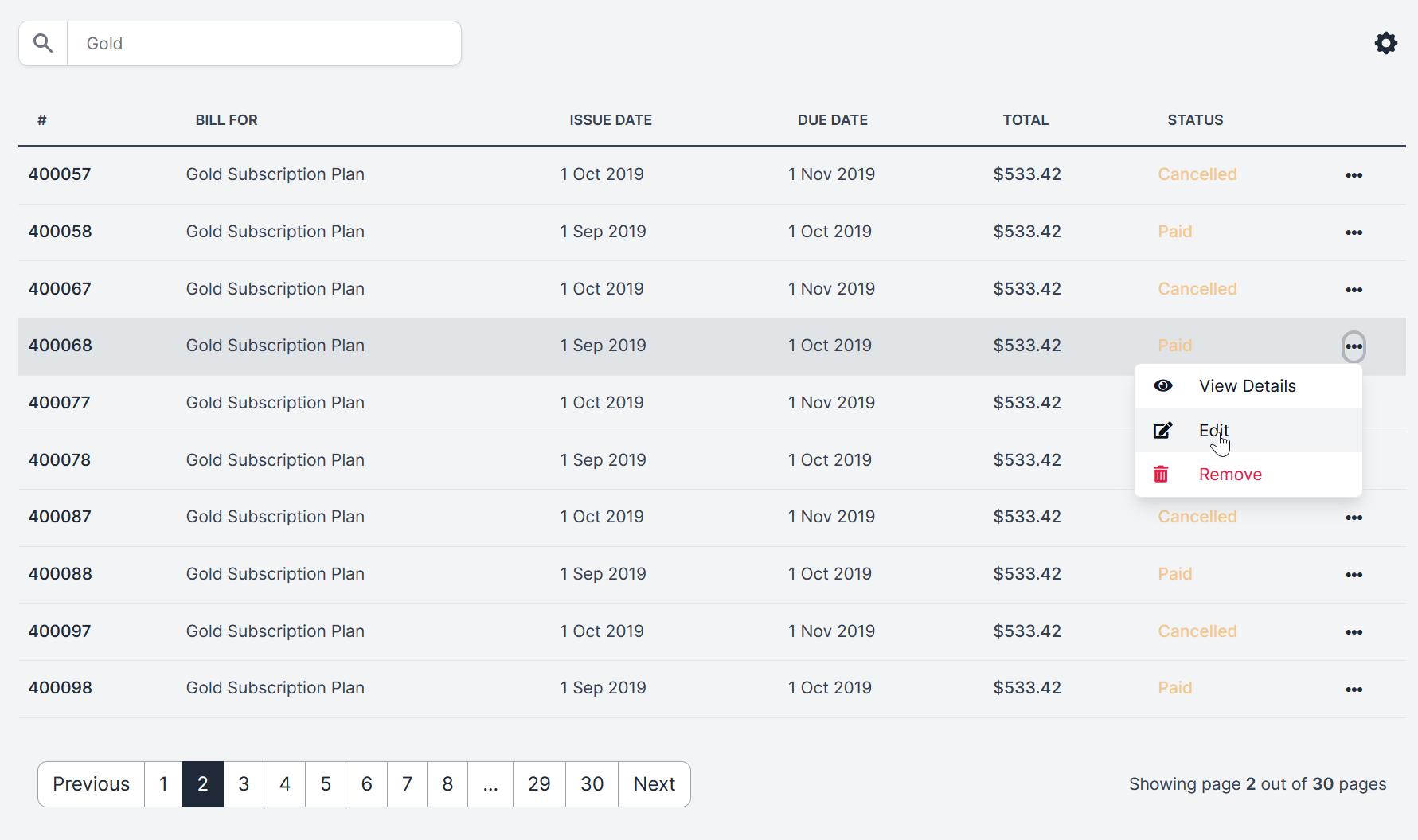Go to the Previous page
The height and width of the screenshot is (840, 1418).
click(x=91, y=784)
